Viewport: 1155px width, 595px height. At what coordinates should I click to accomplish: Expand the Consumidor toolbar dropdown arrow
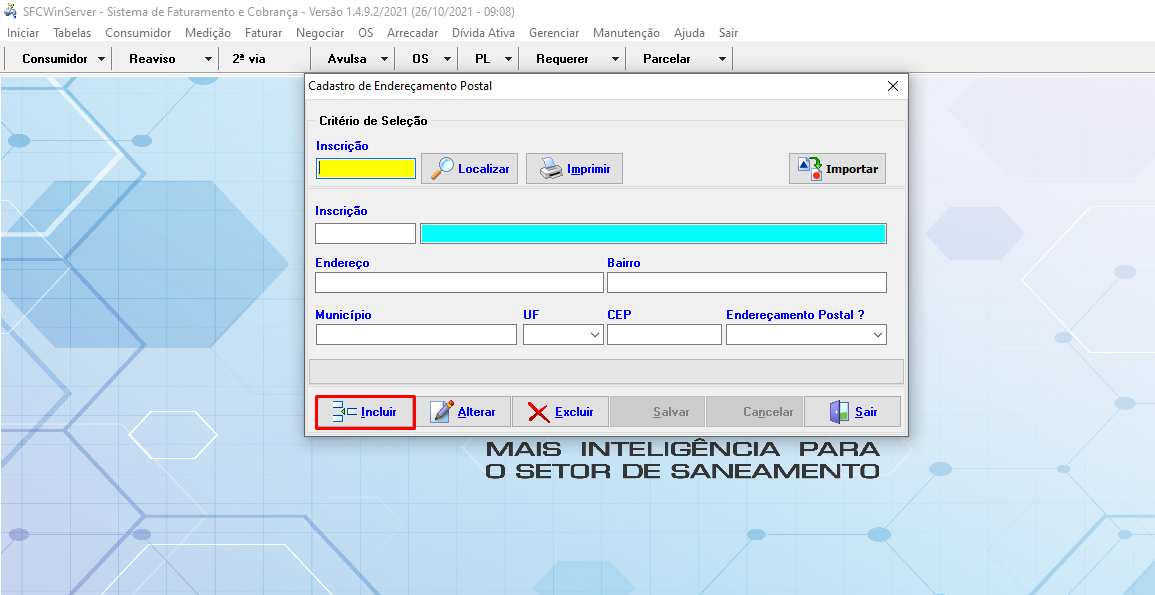tap(102, 59)
